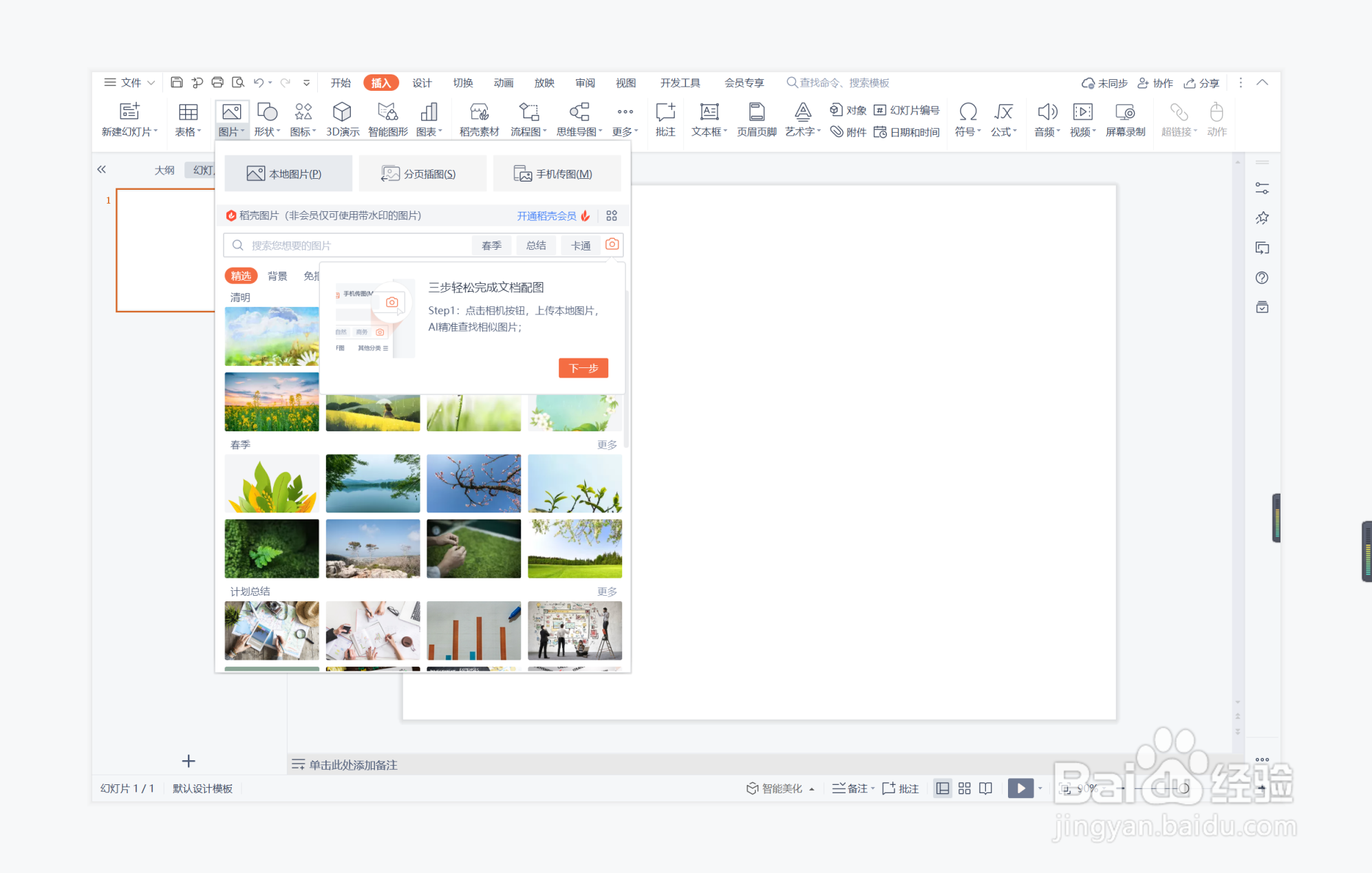The width and height of the screenshot is (1372, 873).
Task: Select the pink blossom branch spring thumbnail
Action: 474,483
